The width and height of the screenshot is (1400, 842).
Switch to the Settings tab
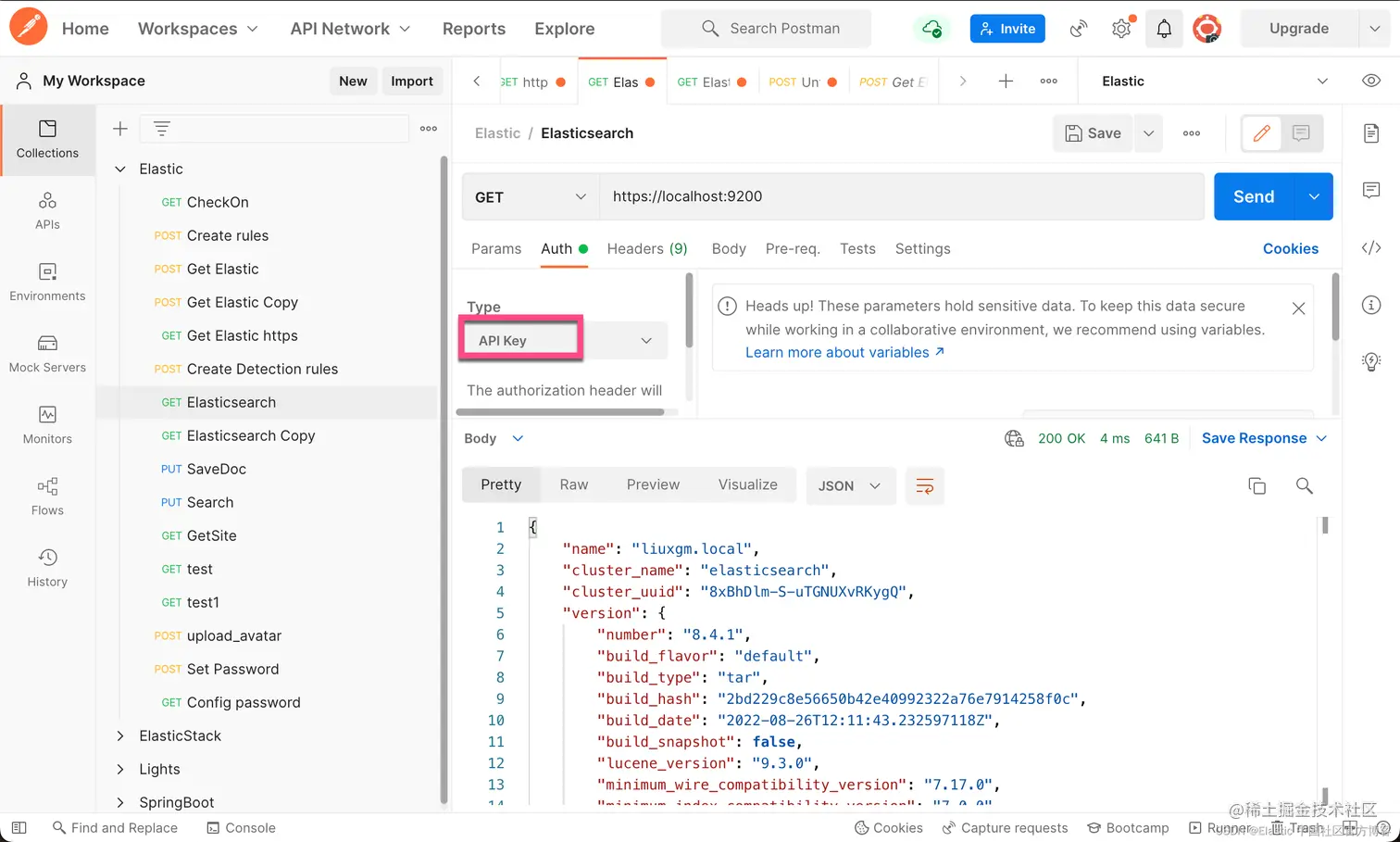click(923, 248)
